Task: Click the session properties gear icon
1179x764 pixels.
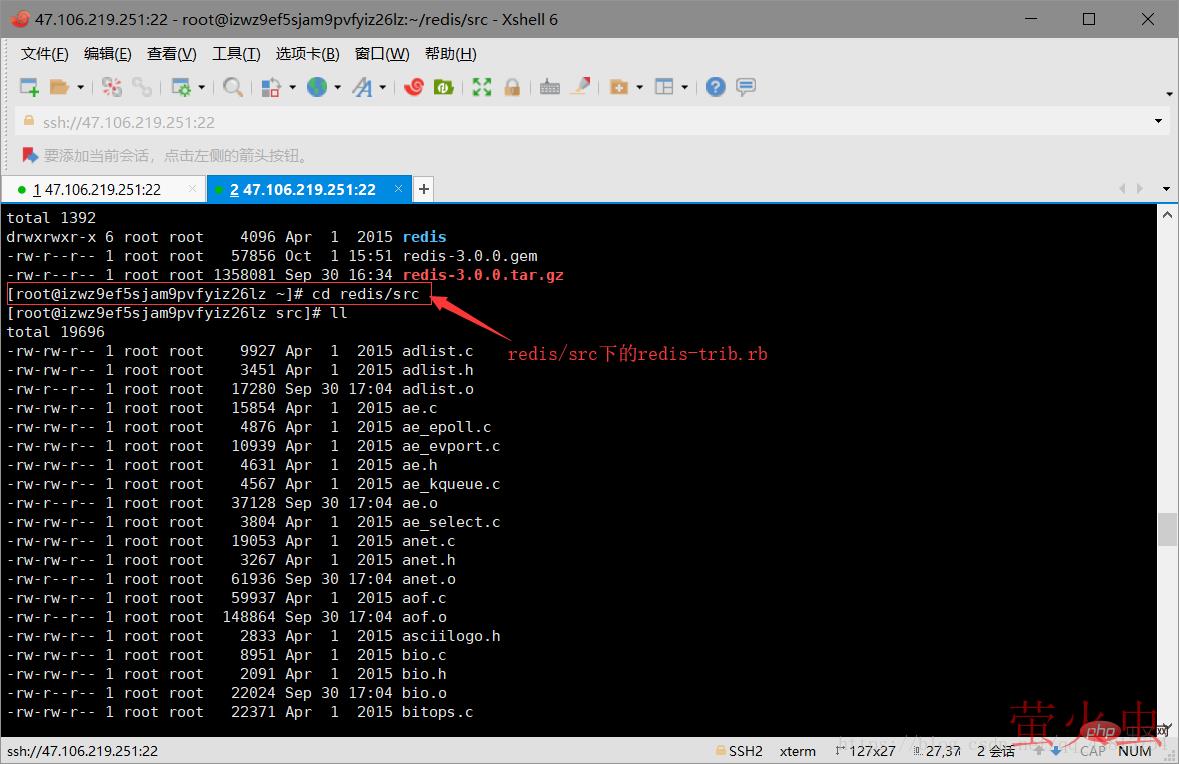Action: coord(181,88)
